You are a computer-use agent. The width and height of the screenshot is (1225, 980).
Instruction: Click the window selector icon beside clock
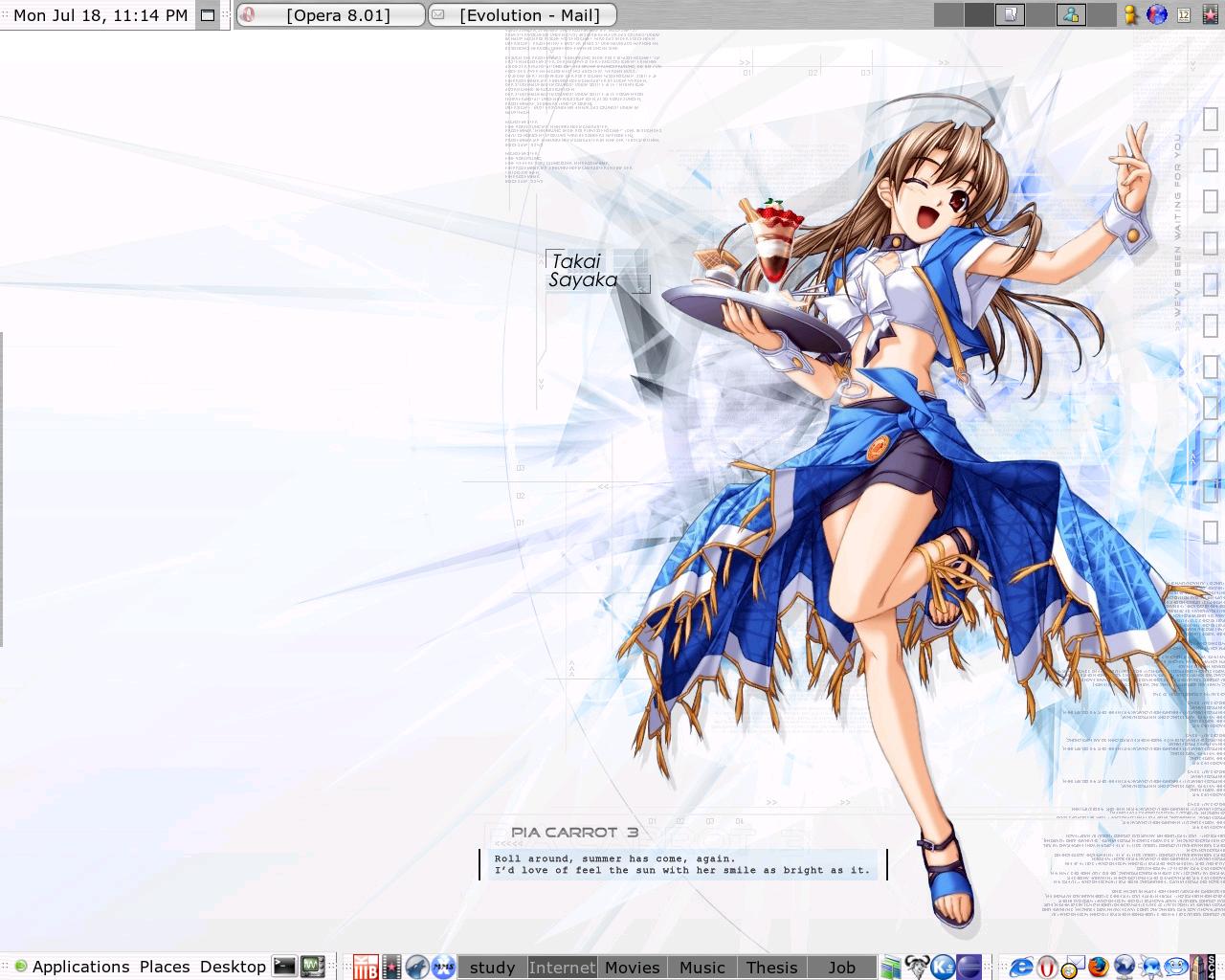click(x=208, y=15)
